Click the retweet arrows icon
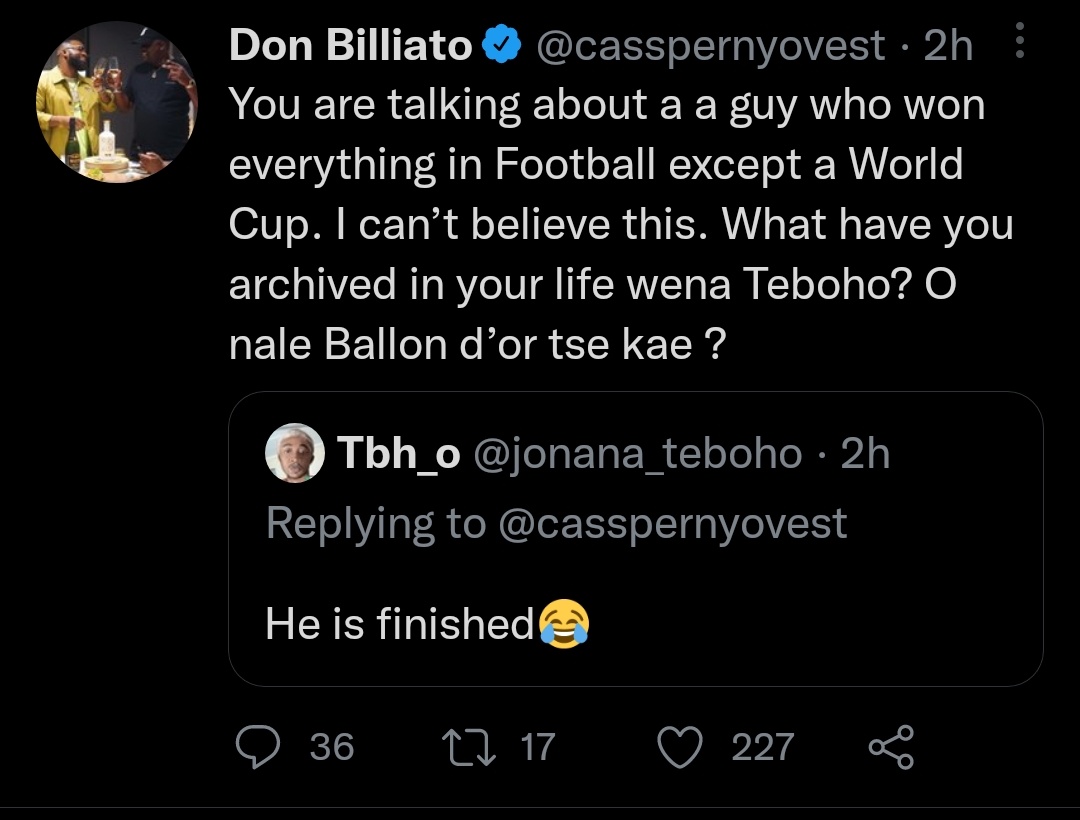The image size is (1080, 820). (468, 748)
